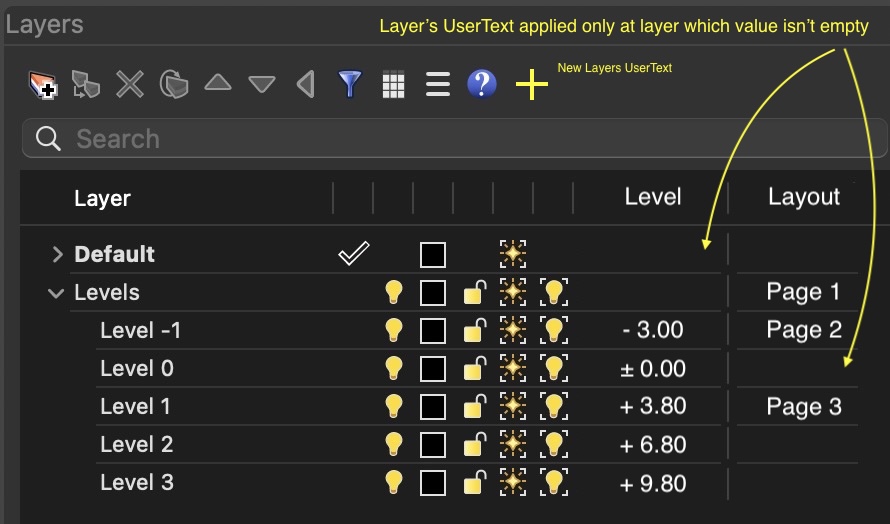Open Level 1 material icon

513,406
